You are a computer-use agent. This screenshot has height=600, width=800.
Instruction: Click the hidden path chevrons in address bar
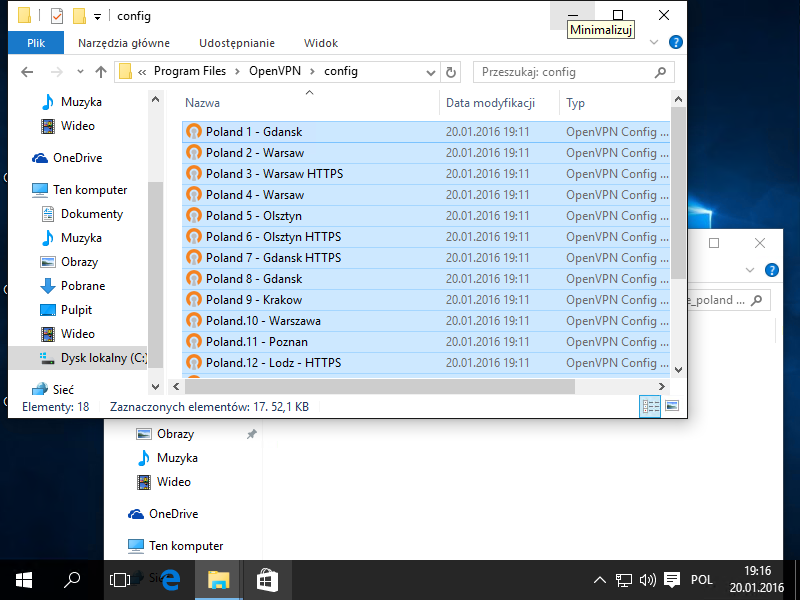tap(142, 72)
